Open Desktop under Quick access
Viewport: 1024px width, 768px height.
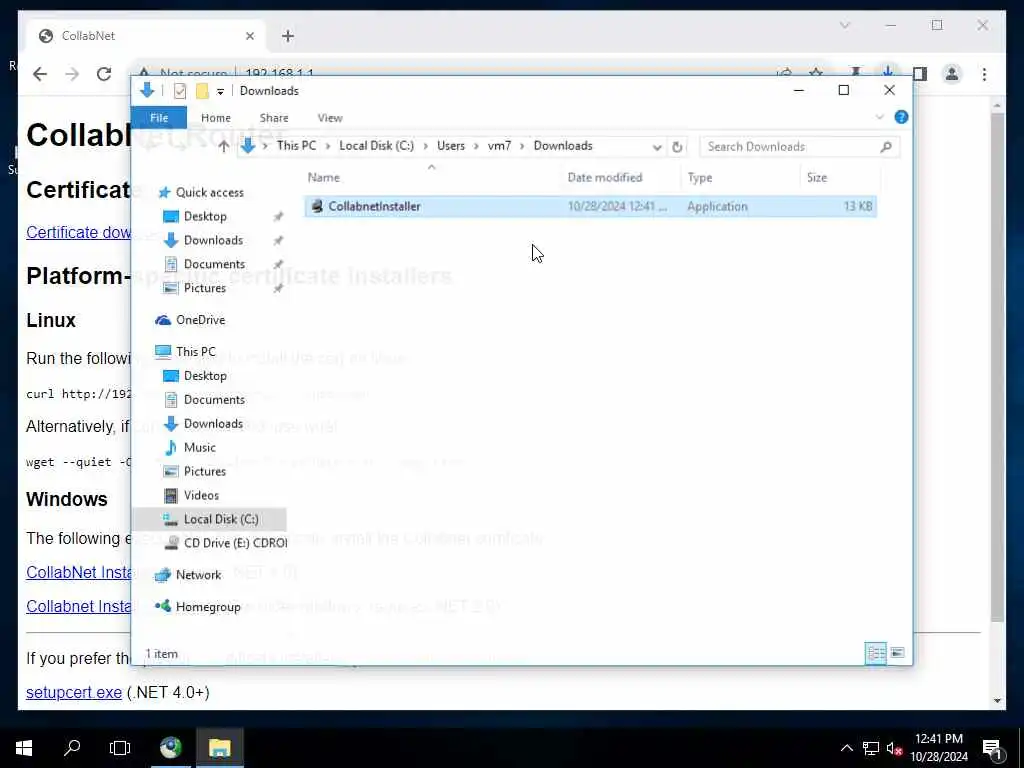[x=205, y=216]
